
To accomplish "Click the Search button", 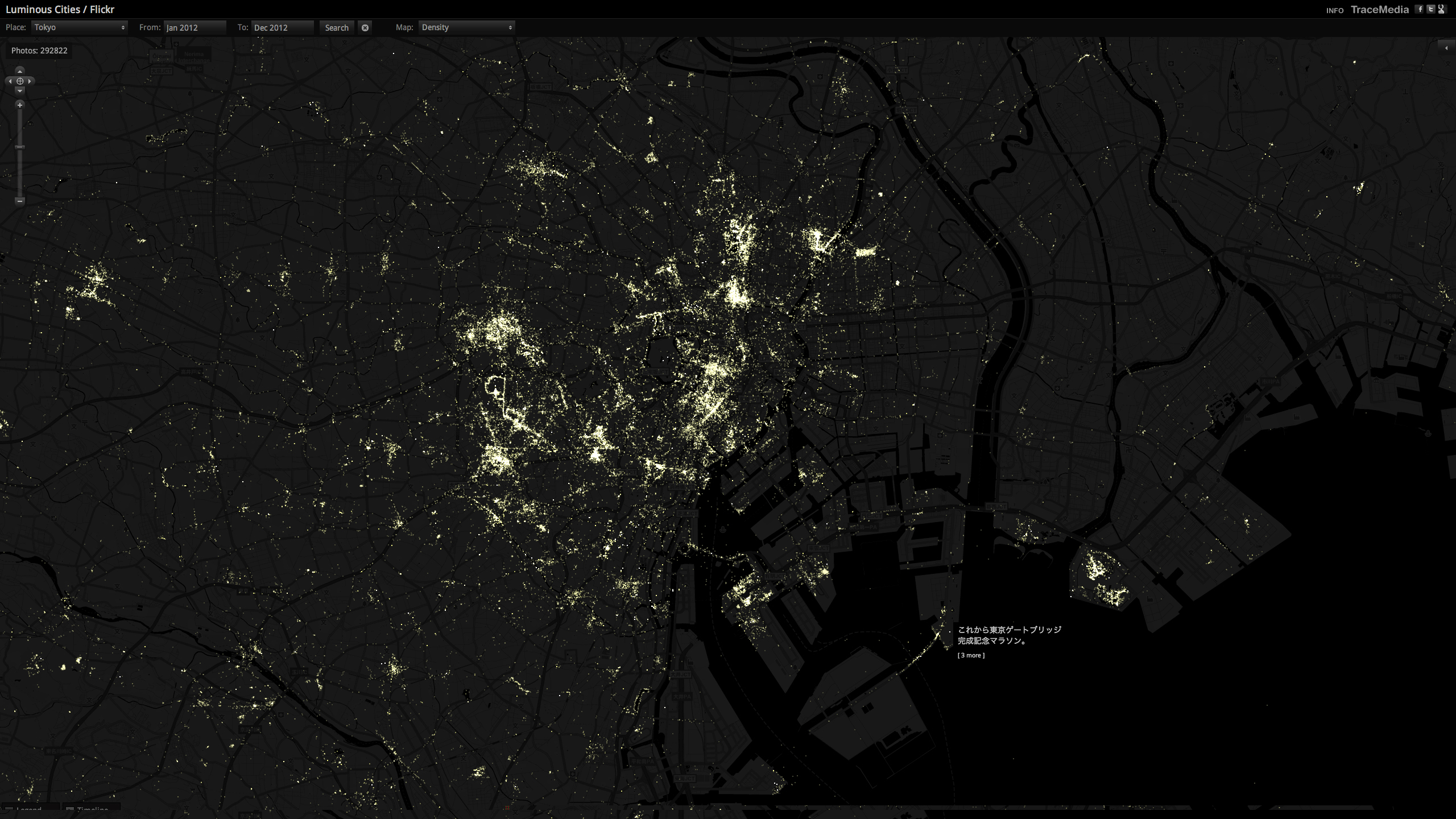I will tap(337, 27).
